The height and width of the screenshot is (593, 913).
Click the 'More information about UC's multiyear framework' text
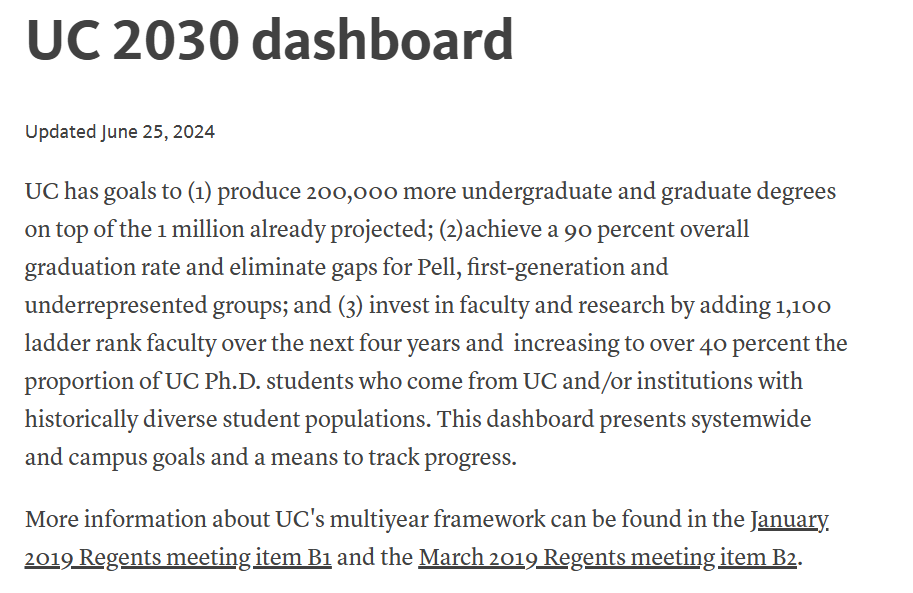tap(285, 519)
